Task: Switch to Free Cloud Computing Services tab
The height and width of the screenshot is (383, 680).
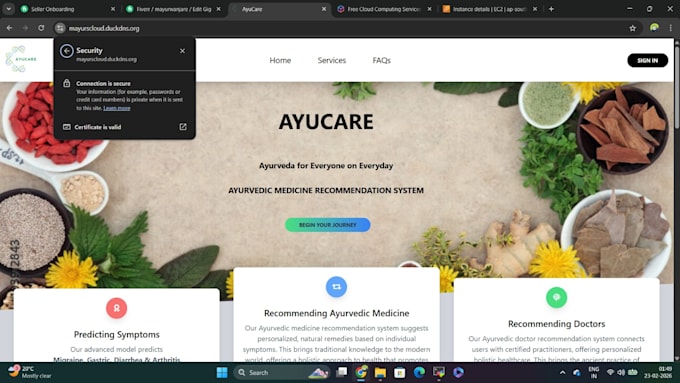Action: [x=384, y=9]
